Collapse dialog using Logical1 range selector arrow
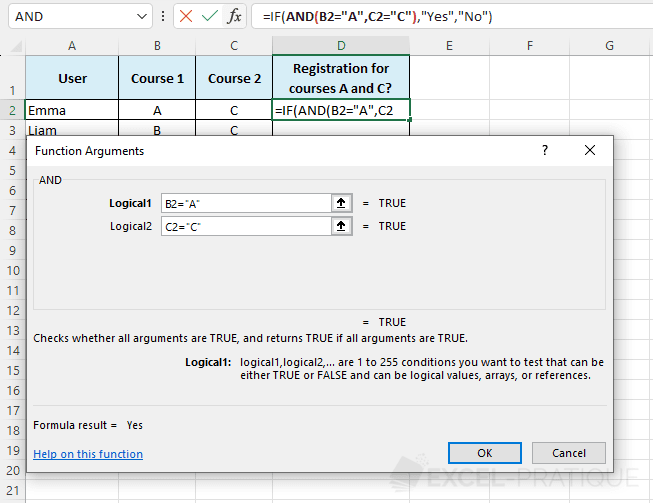The image size is (653, 503). tap(341, 203)
